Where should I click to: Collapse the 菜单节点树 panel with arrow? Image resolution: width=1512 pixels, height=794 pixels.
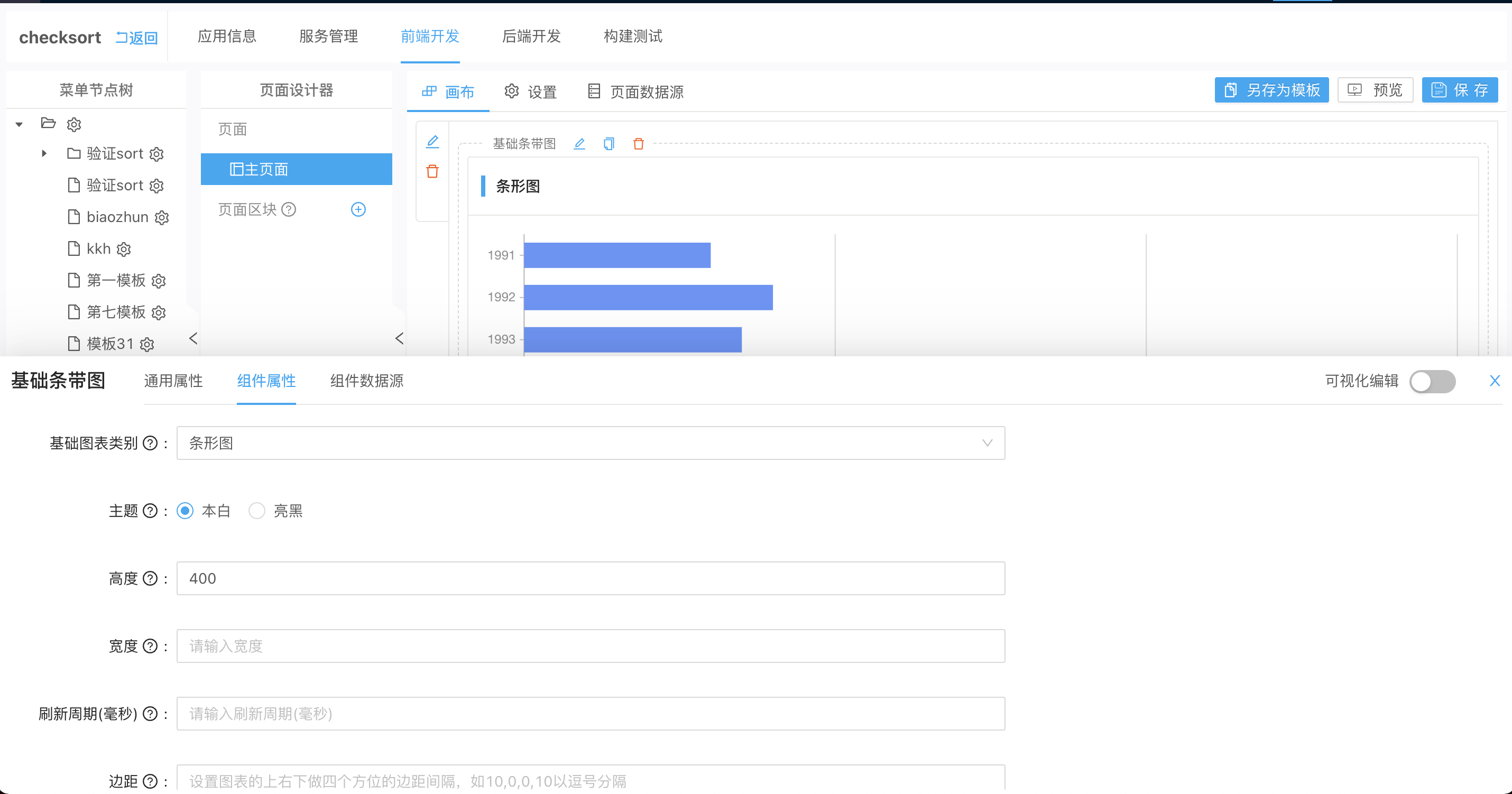pyautogui.click(x=193, y=339)
